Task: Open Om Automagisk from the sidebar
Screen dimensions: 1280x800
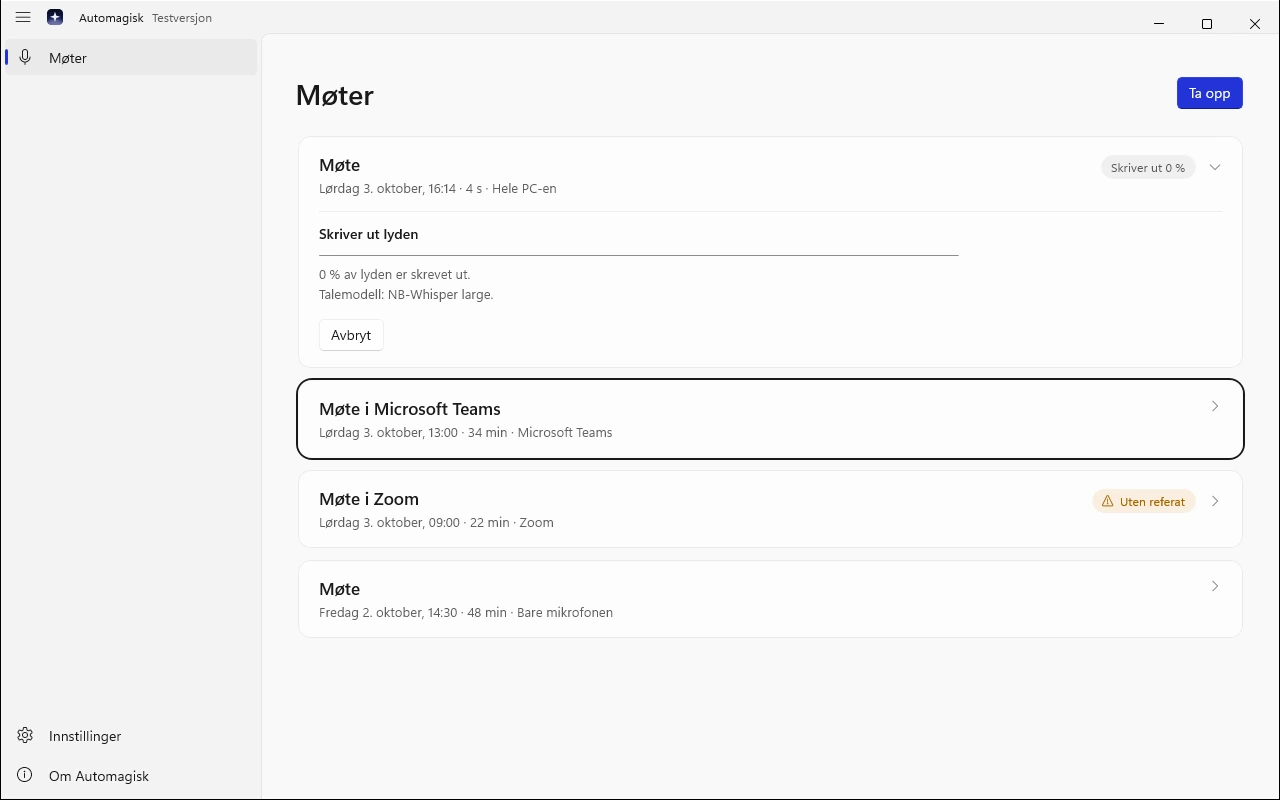Action: point(130,776)
